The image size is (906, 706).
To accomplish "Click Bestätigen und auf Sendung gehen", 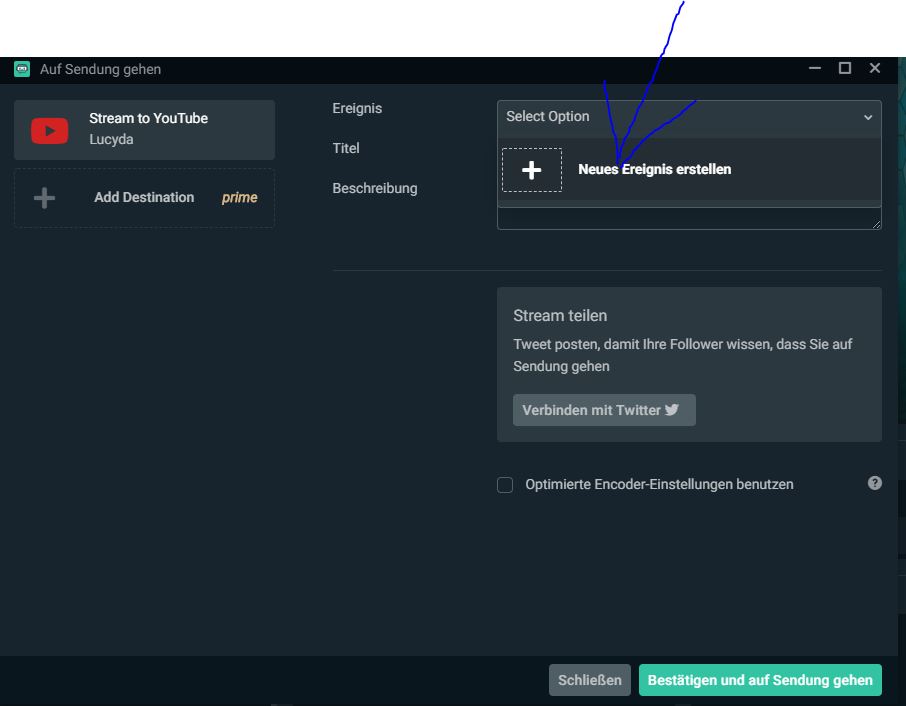I will (760, 680).
